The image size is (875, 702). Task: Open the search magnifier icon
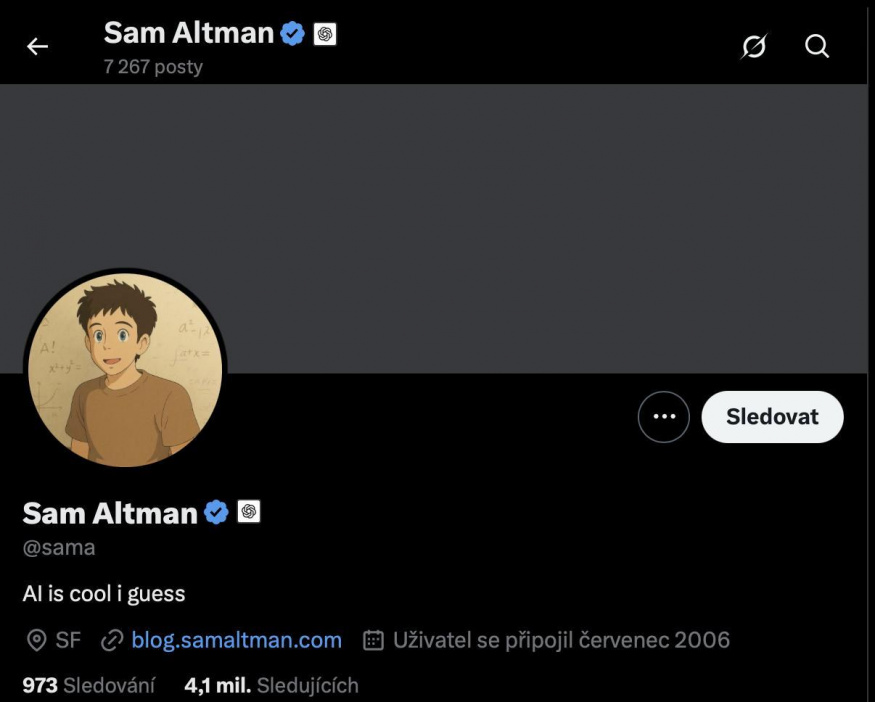817,45
